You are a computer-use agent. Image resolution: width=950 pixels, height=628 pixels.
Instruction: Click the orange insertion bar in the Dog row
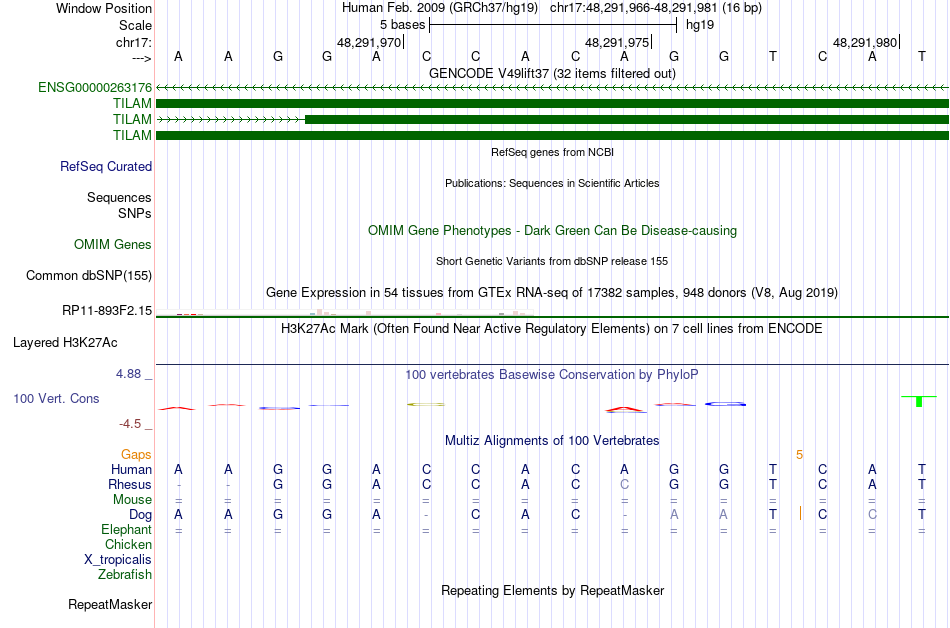coord(800,514)
